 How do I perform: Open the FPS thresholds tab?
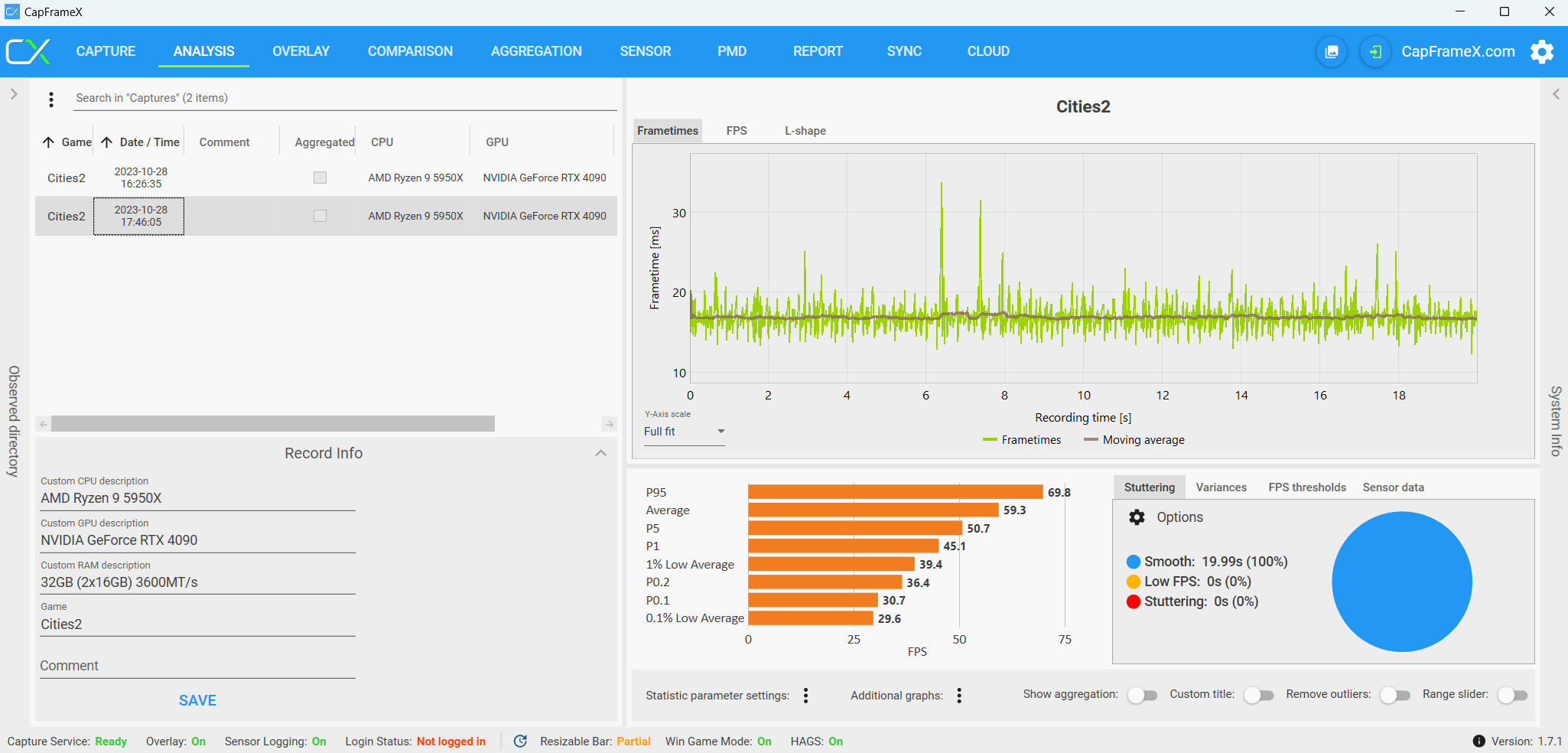pos(1307,487)
